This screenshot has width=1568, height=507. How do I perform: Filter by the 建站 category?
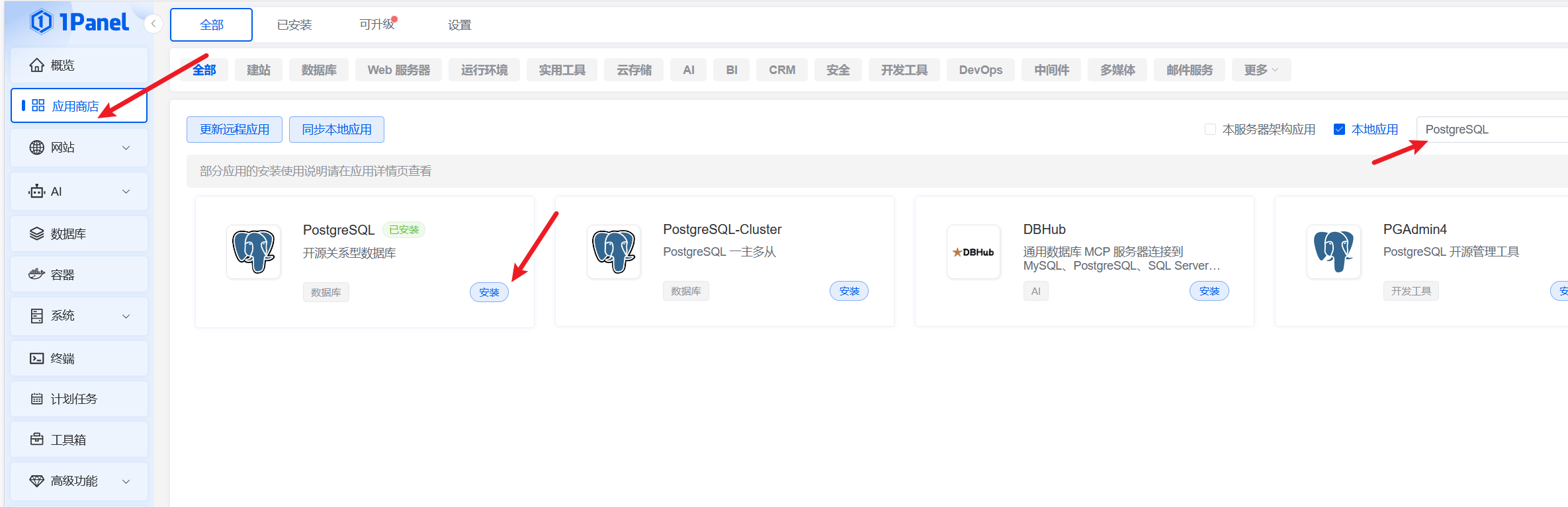pos(259,70)
